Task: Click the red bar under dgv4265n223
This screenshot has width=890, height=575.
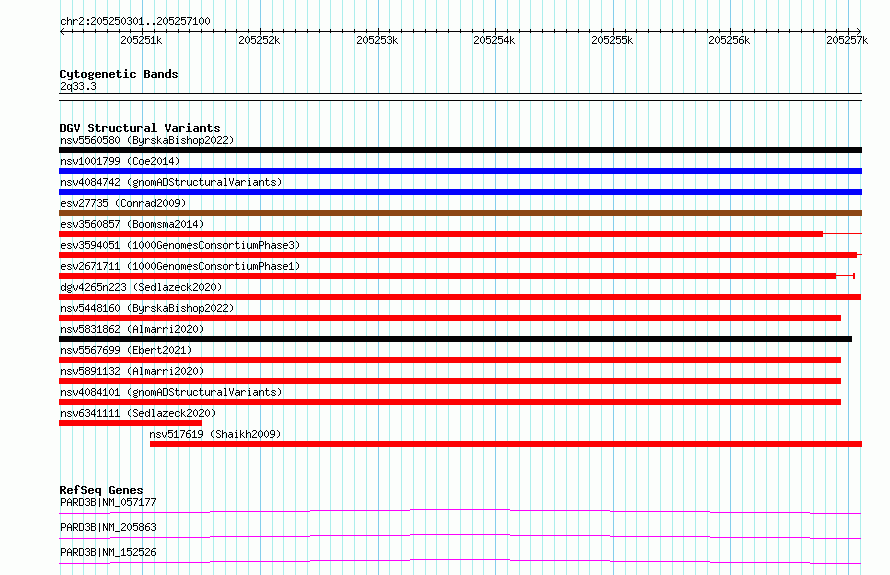Action: 460,297
